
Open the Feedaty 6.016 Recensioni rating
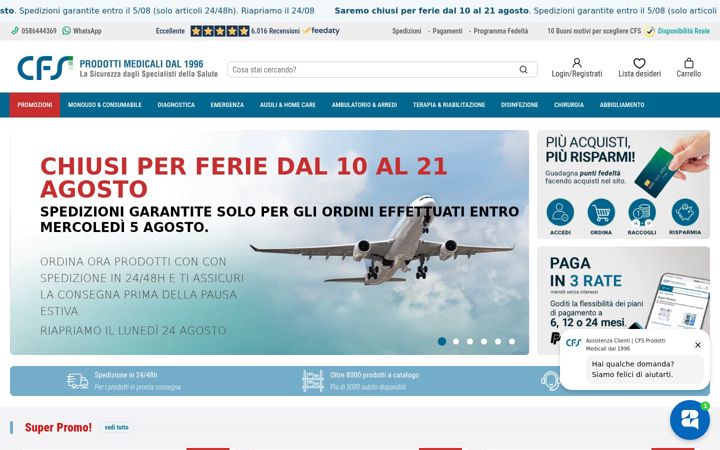tap(248, 31)
